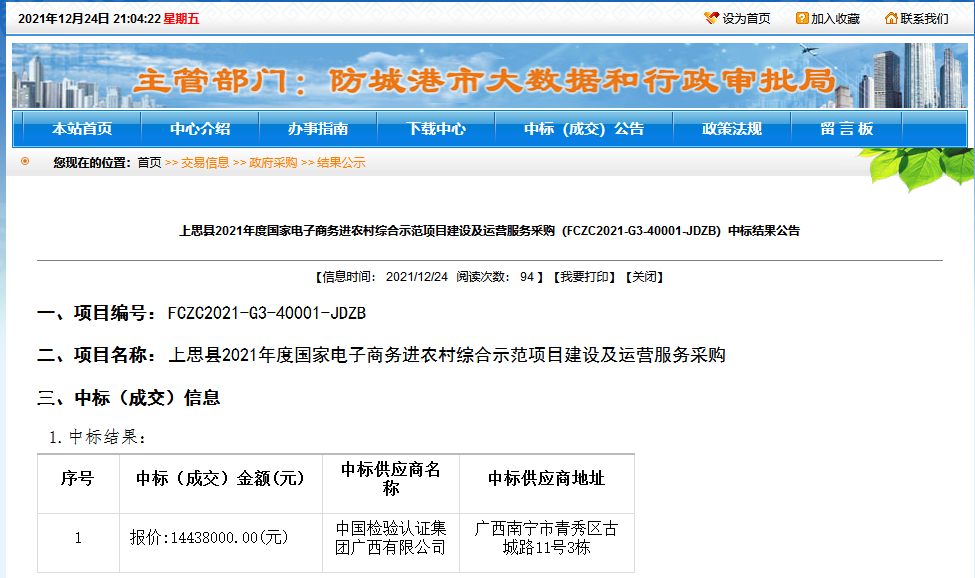The image size is (975, 578).
Task: Click 我要打印 to print page
Action: (x=585, y=277)
